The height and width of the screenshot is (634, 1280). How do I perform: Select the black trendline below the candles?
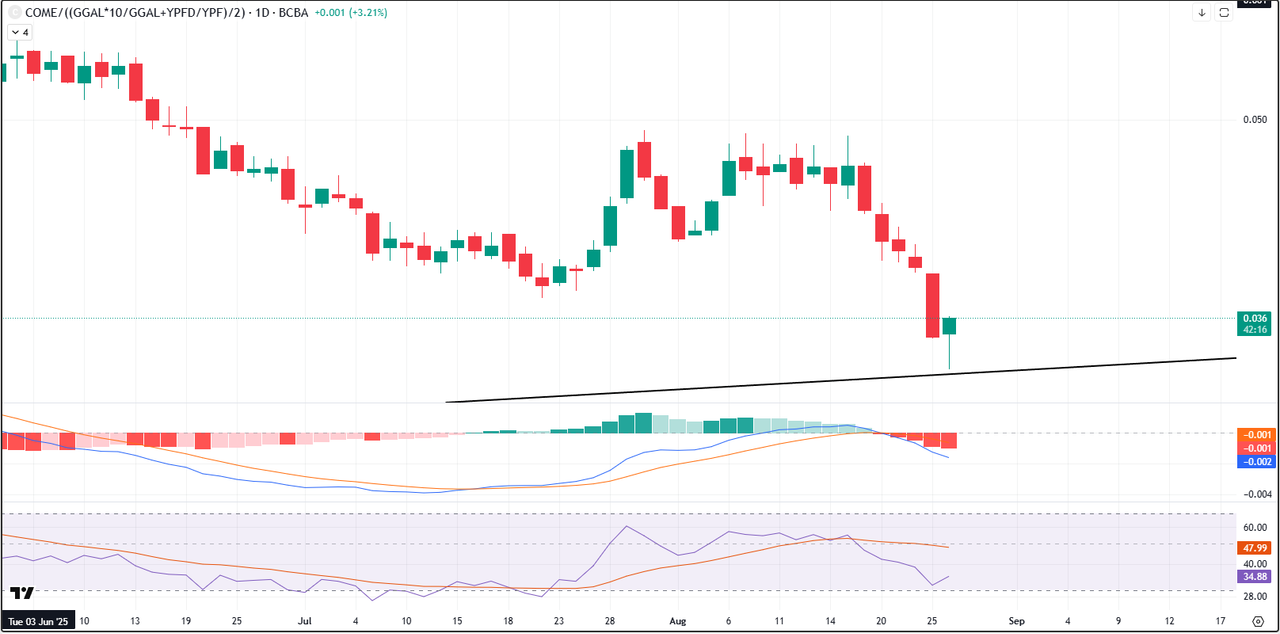click(840, 381)
